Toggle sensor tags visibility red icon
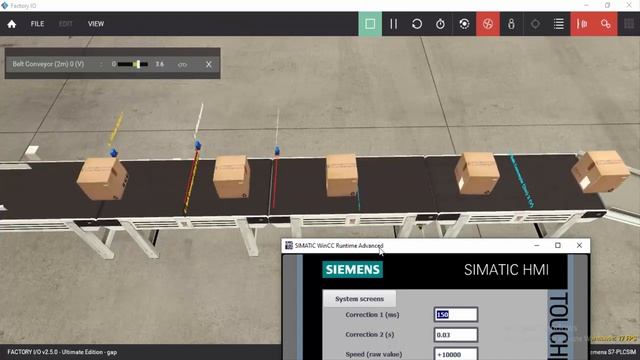 click(582, 24)
